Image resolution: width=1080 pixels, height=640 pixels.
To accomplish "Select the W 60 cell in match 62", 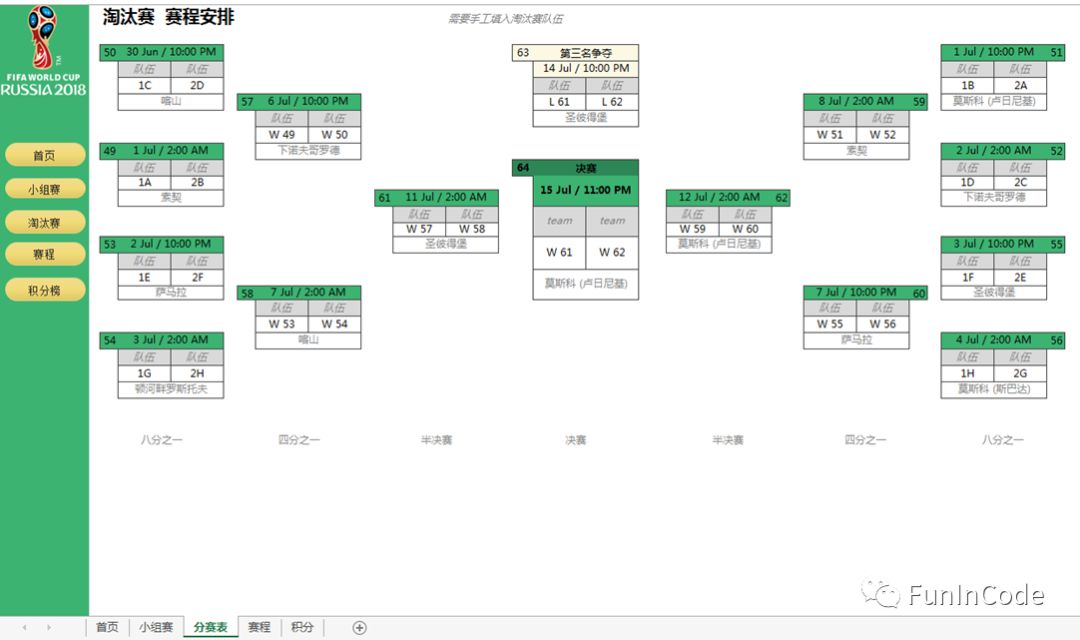I will 745,229.
